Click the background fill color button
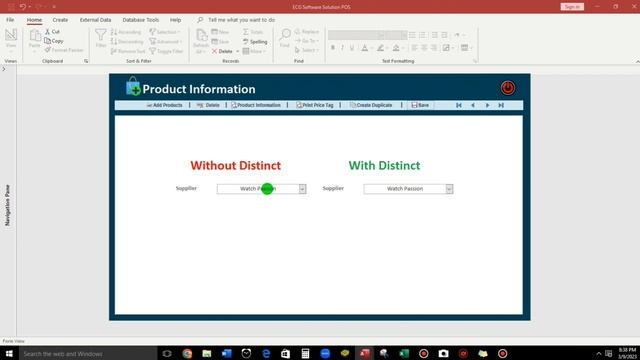 pyautogui.click(x=396, y=48)
